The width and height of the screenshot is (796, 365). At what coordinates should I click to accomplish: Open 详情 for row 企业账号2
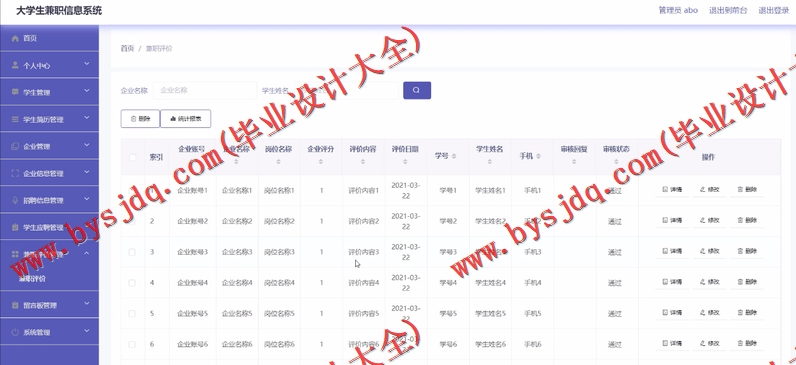(672, 220)
